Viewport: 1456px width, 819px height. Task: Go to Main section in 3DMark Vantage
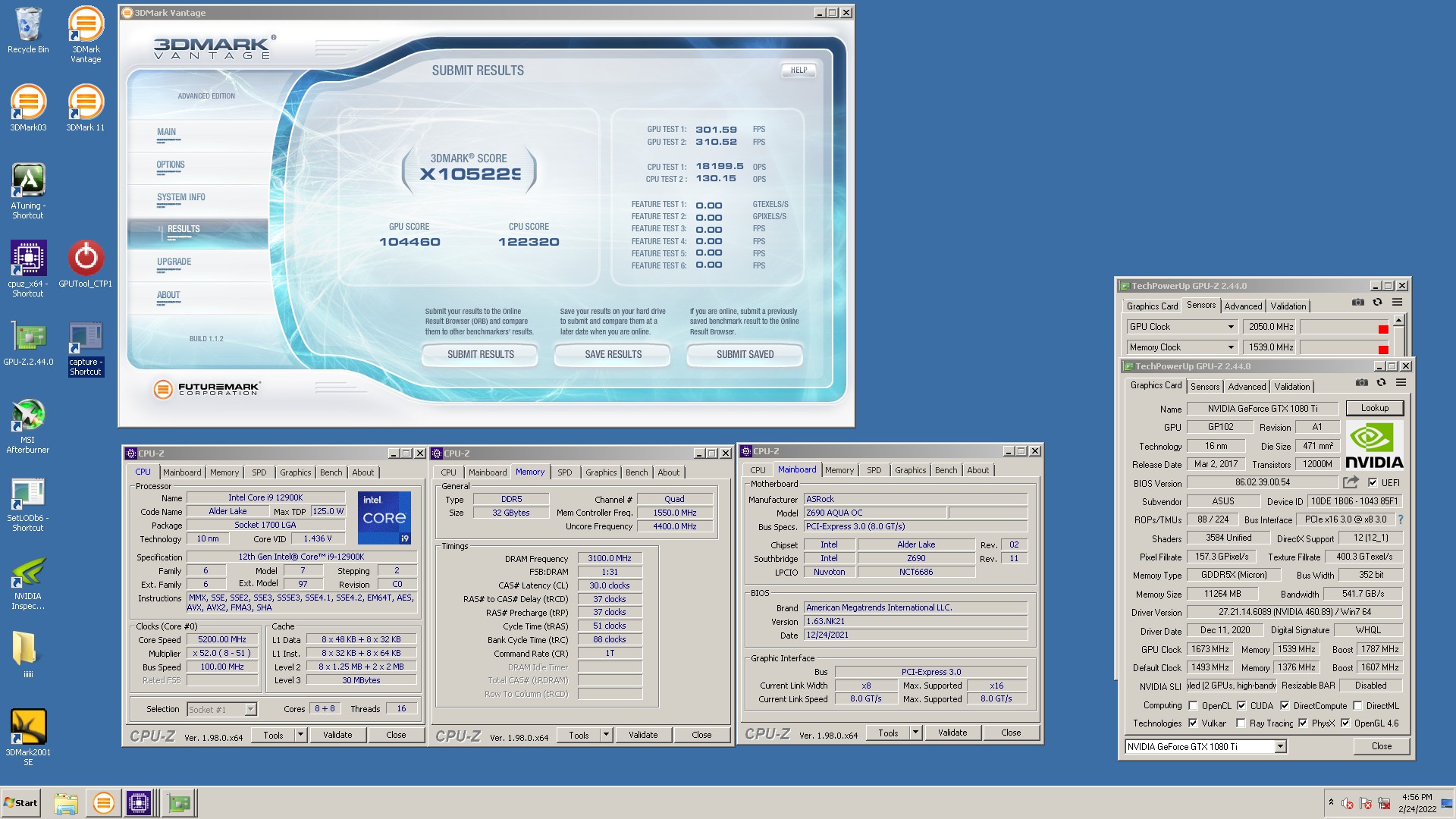(166, 132)
